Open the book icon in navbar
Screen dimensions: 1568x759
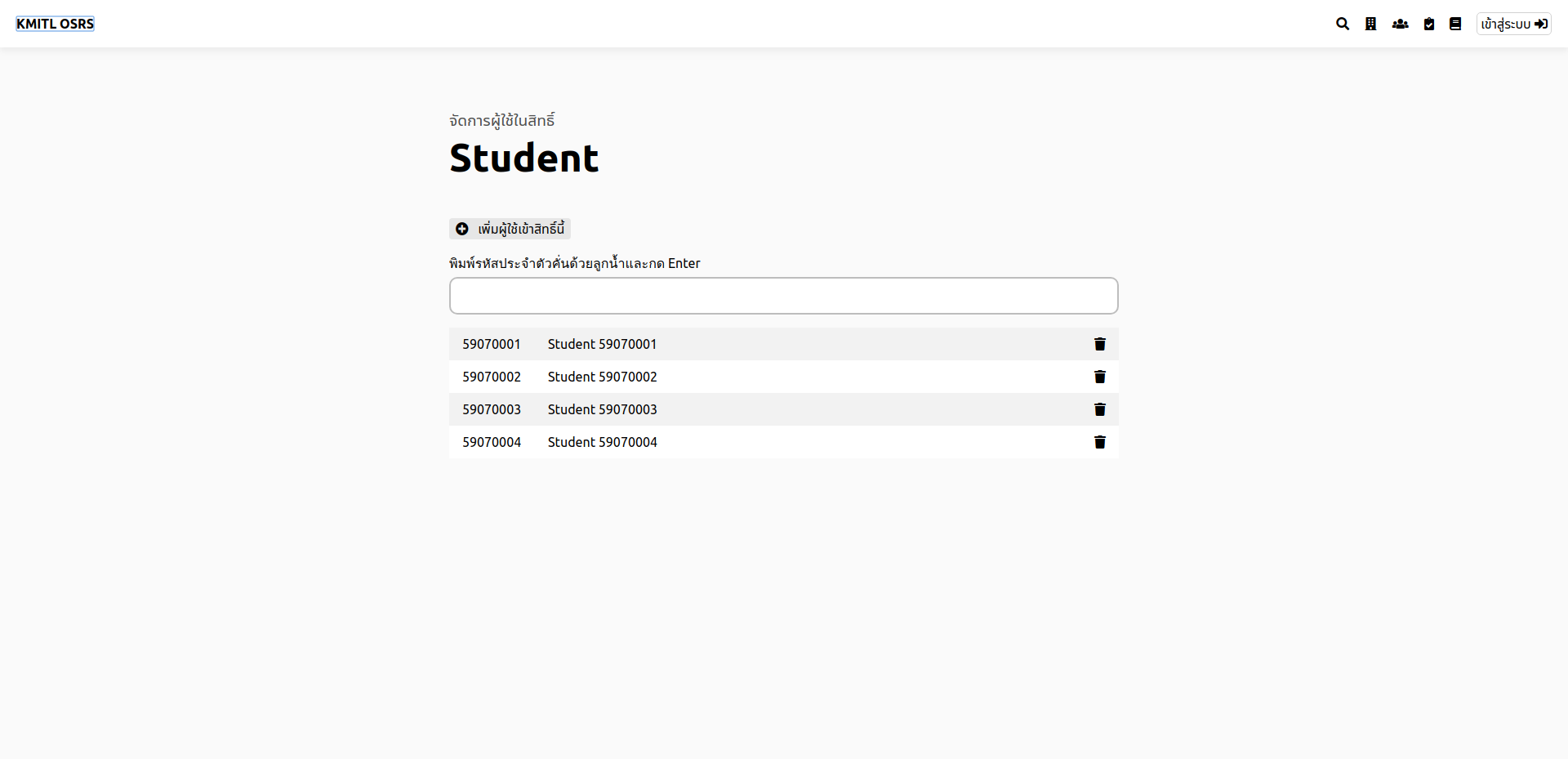[1455, 24]
